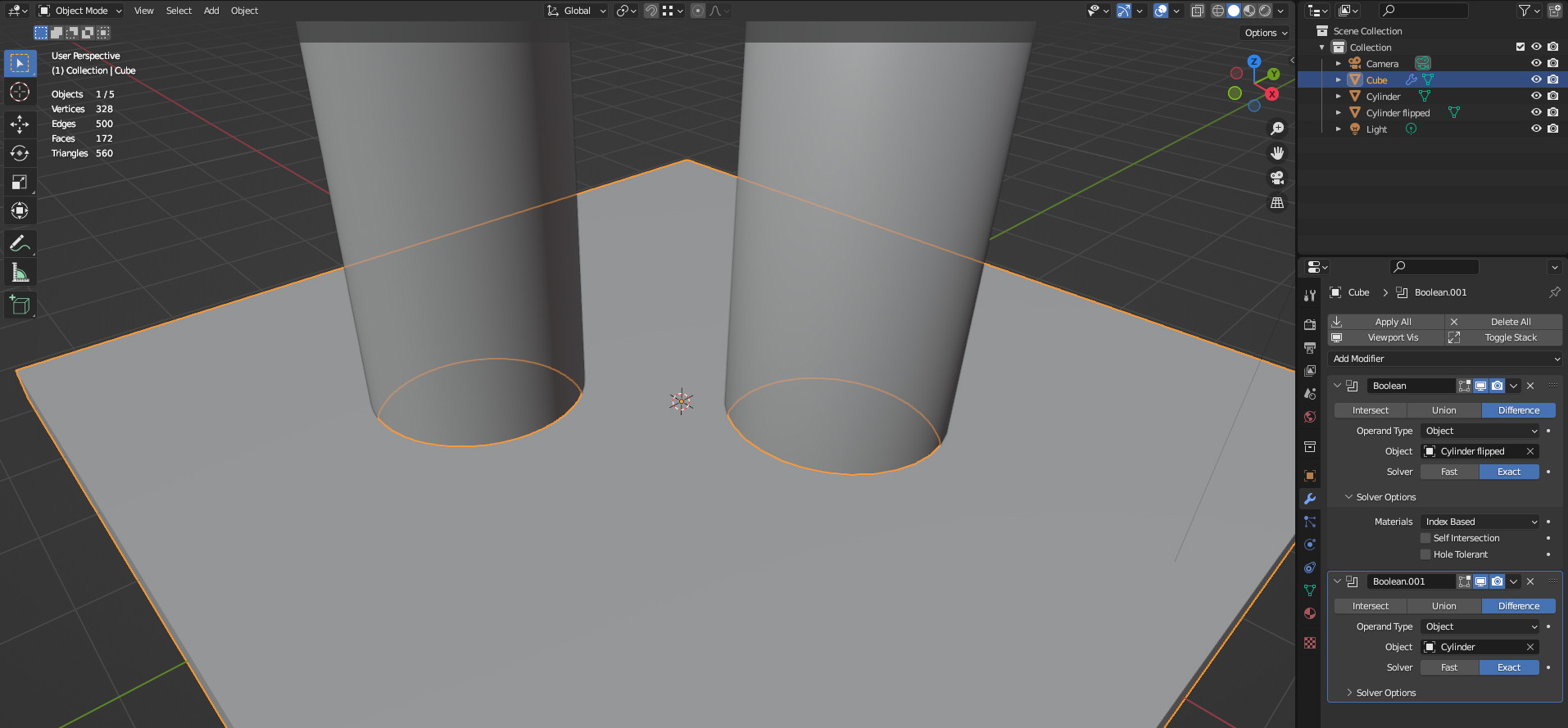Enable the Hole Tolerant checkbox
This screenshot has height=728, width=1568.
[1425, 554]
